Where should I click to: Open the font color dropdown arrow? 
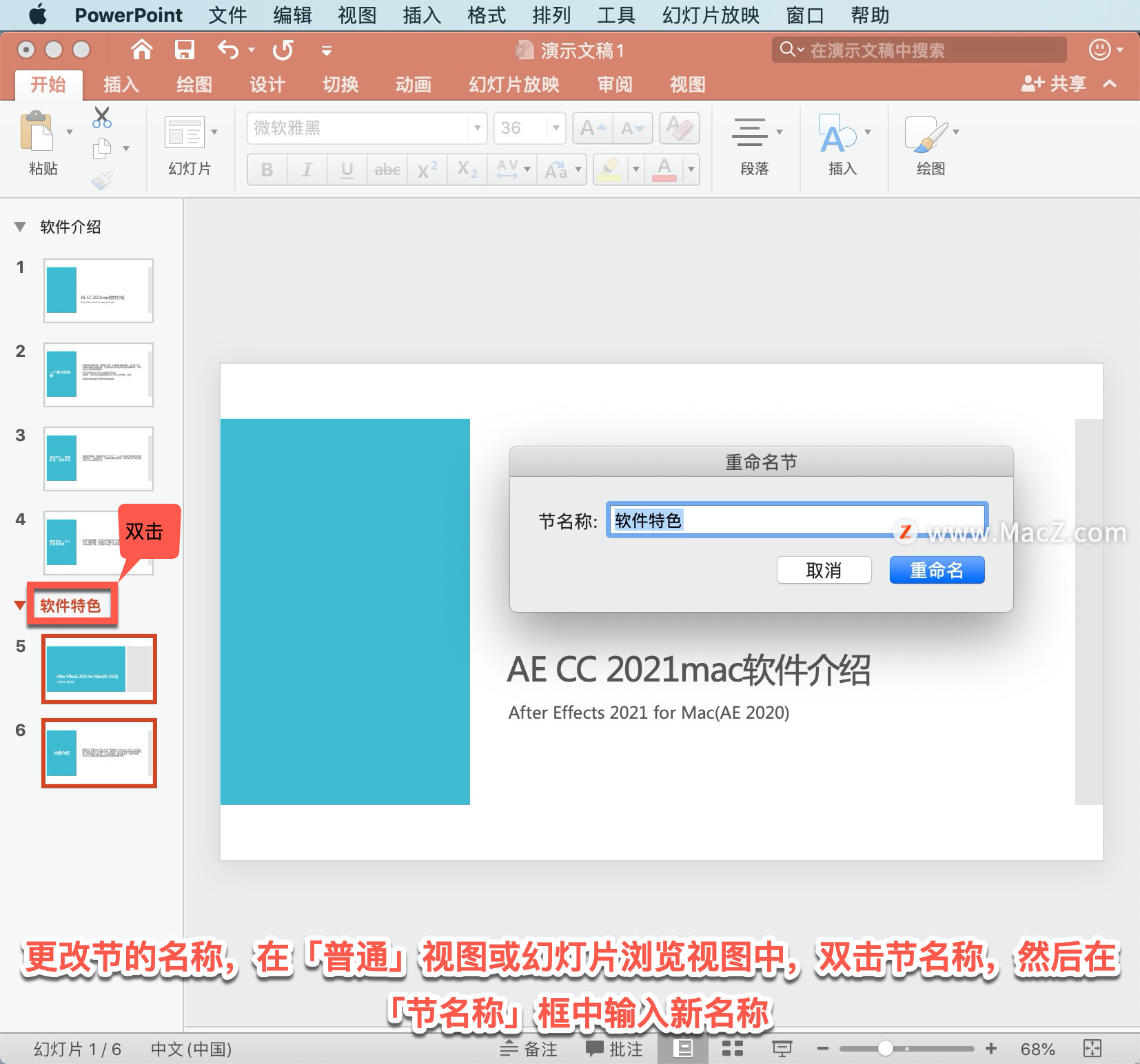tap(691, 170)
